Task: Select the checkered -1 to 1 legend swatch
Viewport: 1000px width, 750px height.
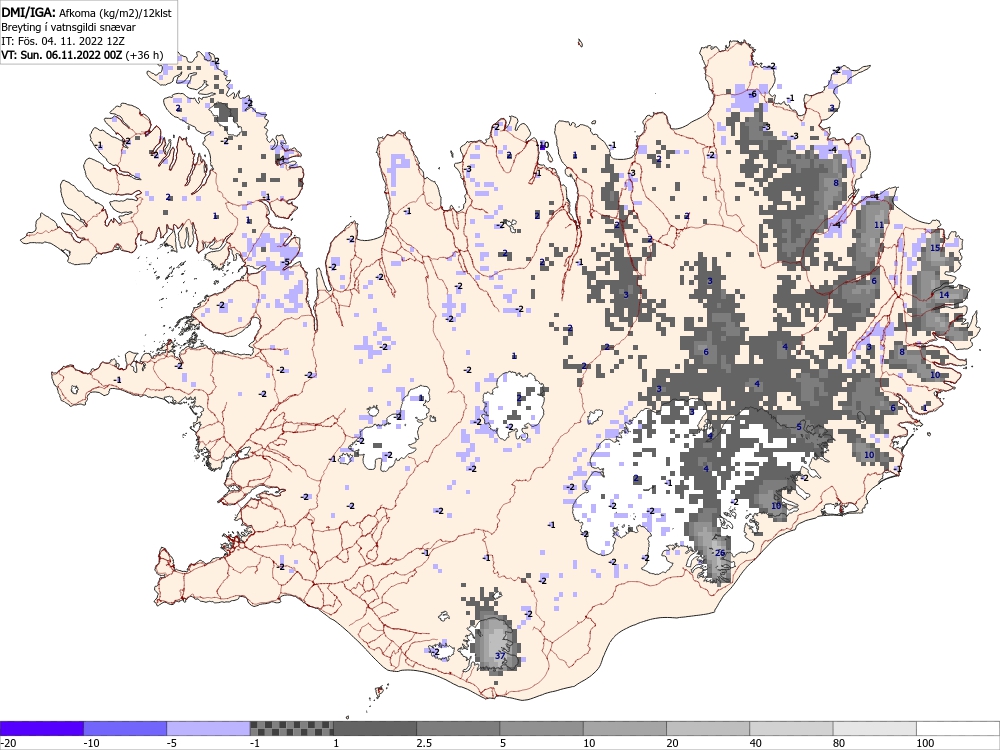Action: (291, 728)
